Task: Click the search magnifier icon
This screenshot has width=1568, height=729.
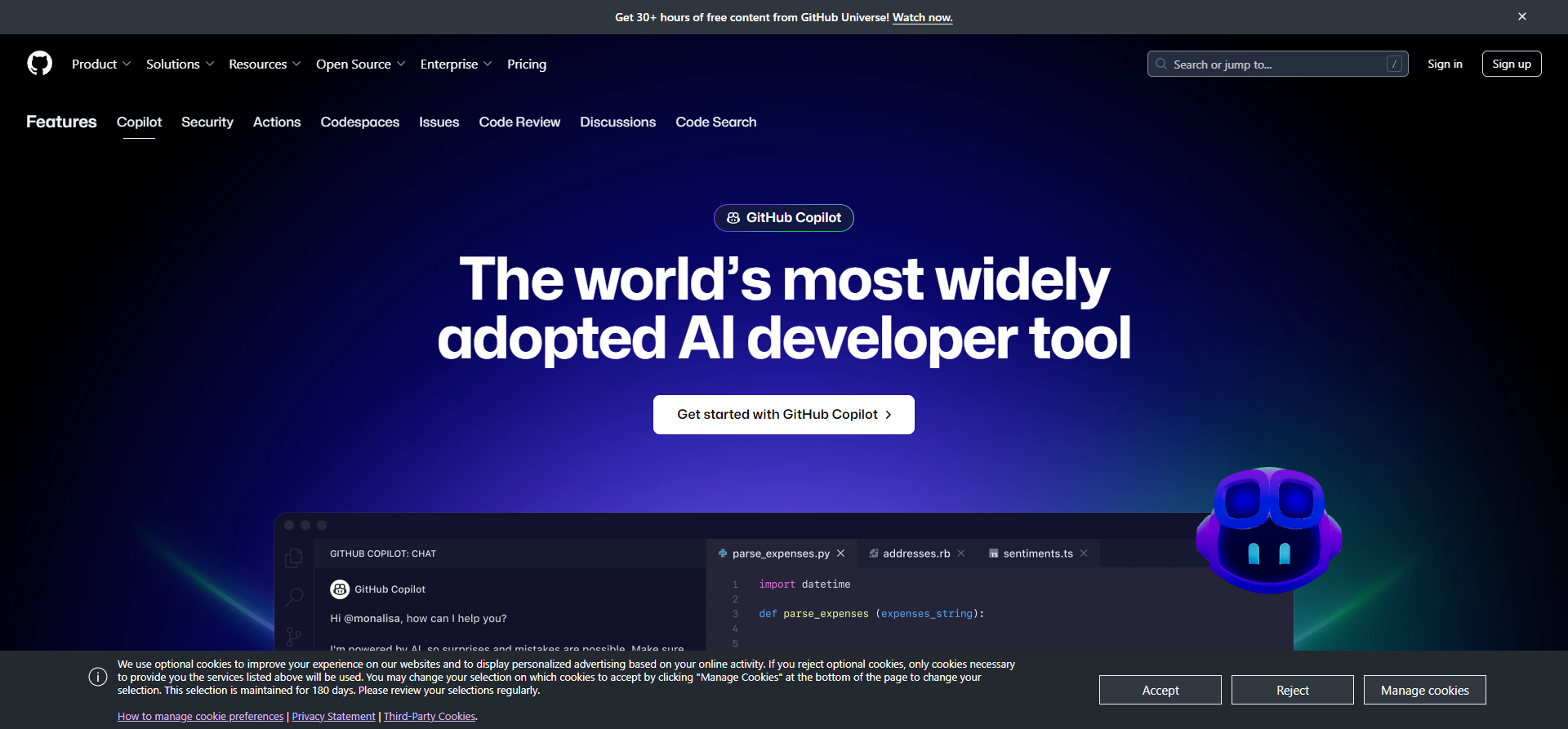Action: [1161, 64]
